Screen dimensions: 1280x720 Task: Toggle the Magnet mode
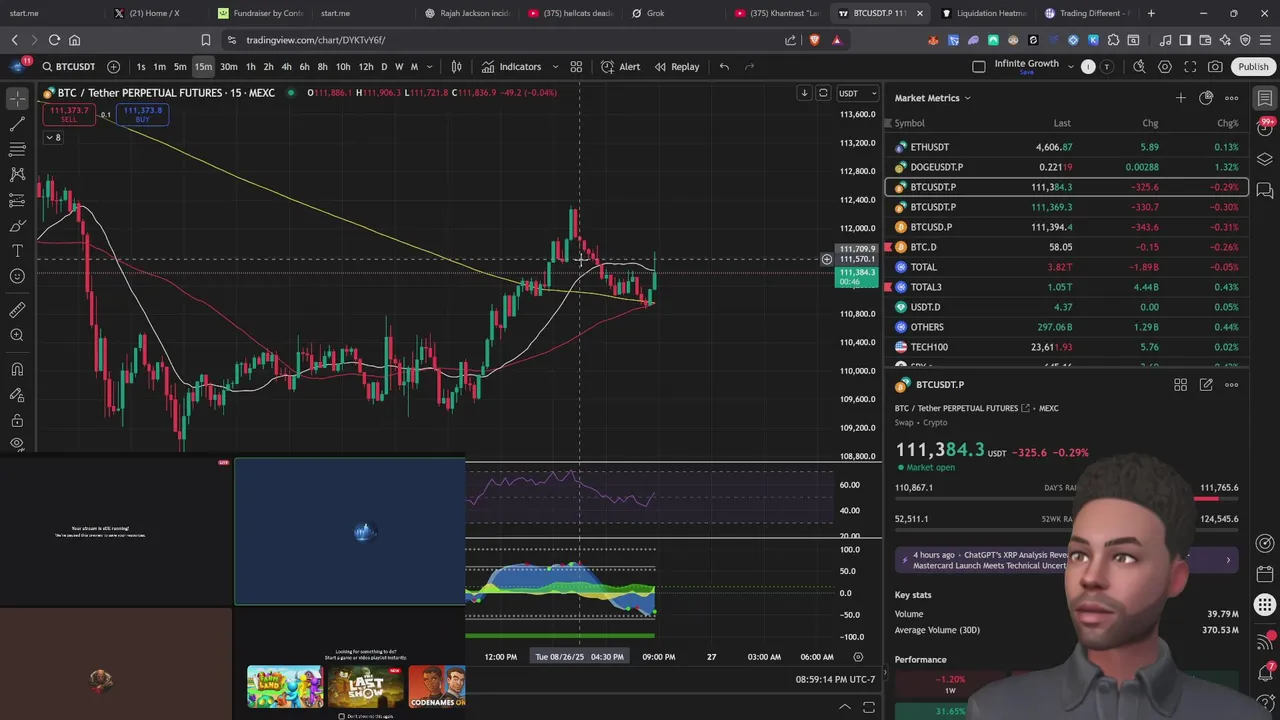click(x=17, y=369)
